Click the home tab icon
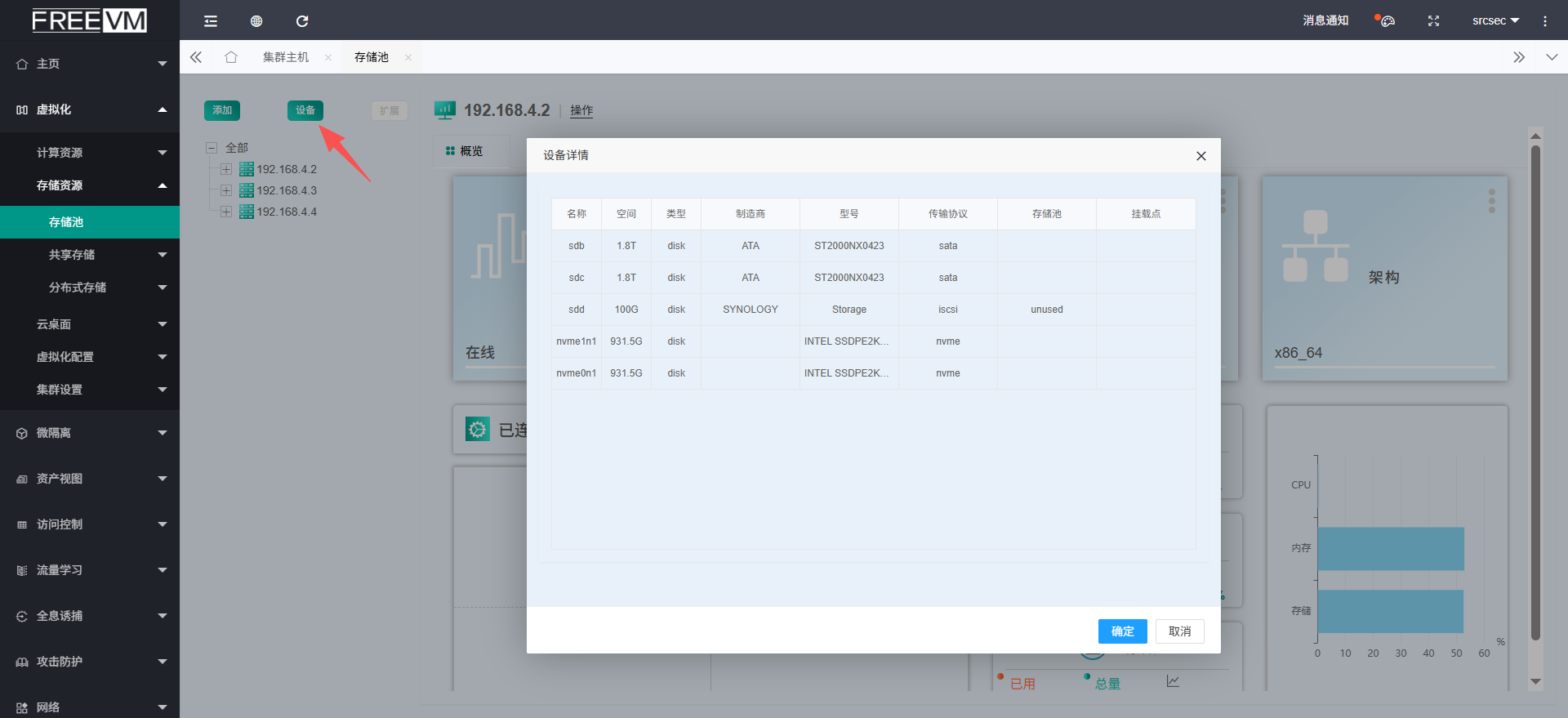This screenshot has height=718, width=1568. point(231,57)
